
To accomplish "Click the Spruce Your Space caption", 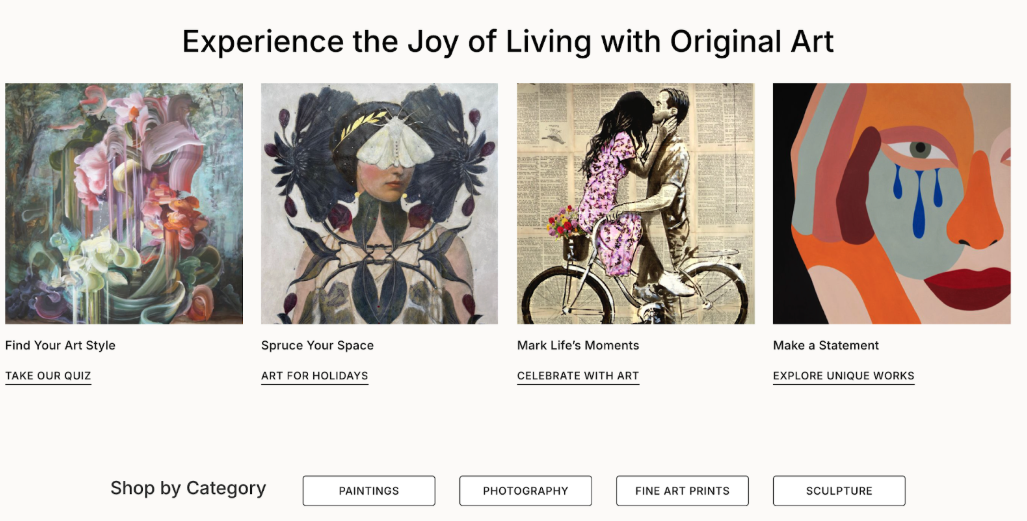I will tap(317, 345).
